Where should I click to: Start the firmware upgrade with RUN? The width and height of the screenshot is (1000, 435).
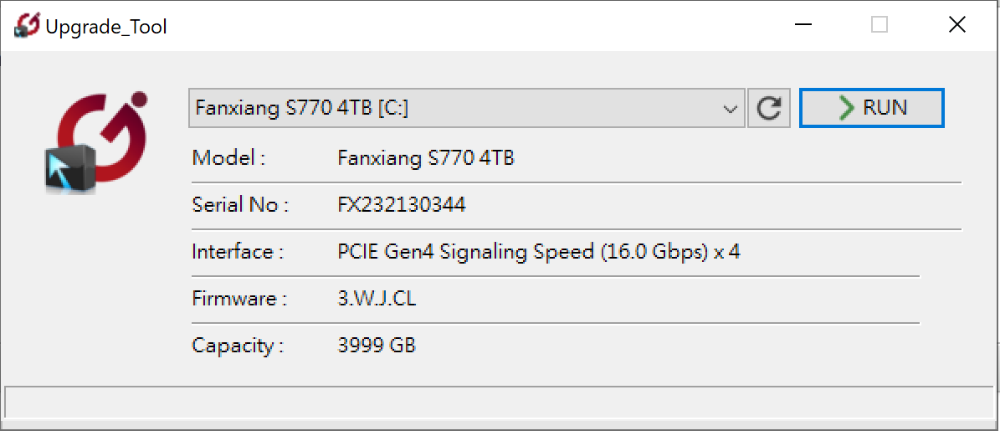pos(871,108)
